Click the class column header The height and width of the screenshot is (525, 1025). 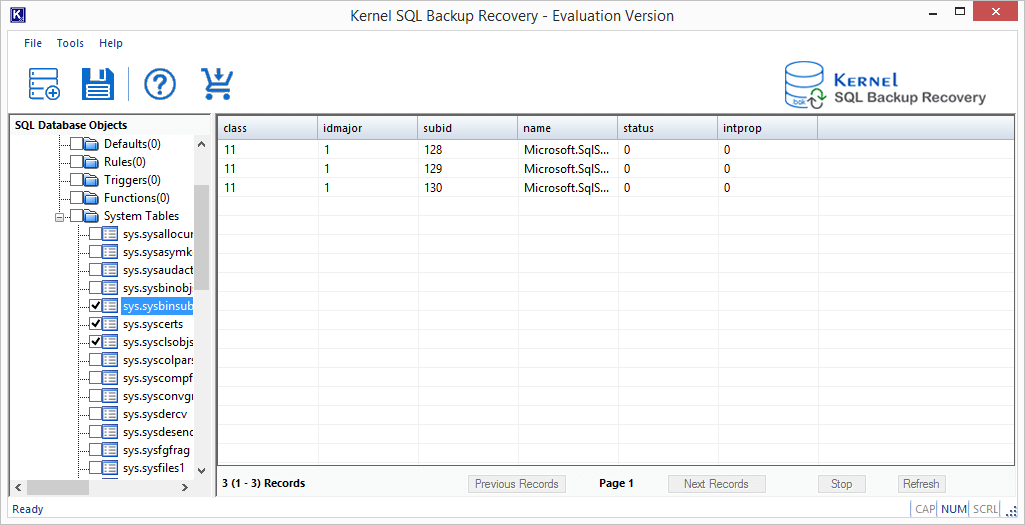[x=268, y=128]
